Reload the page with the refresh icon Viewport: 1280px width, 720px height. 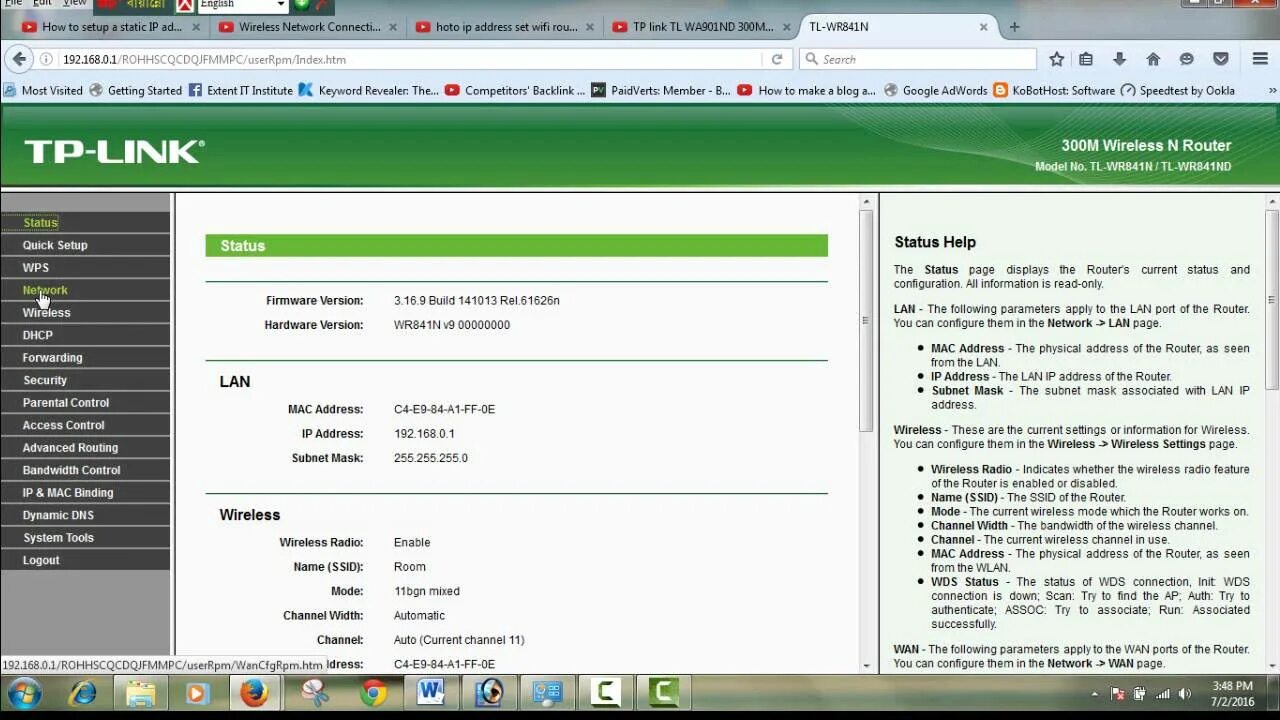(776, 59)
